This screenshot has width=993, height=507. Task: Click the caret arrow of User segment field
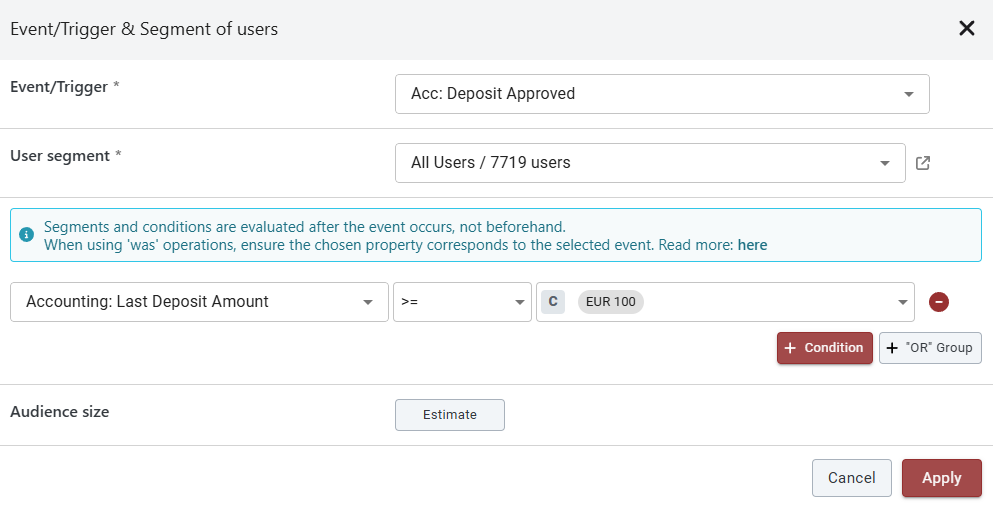pyautogui.click(x=884, y=163)
